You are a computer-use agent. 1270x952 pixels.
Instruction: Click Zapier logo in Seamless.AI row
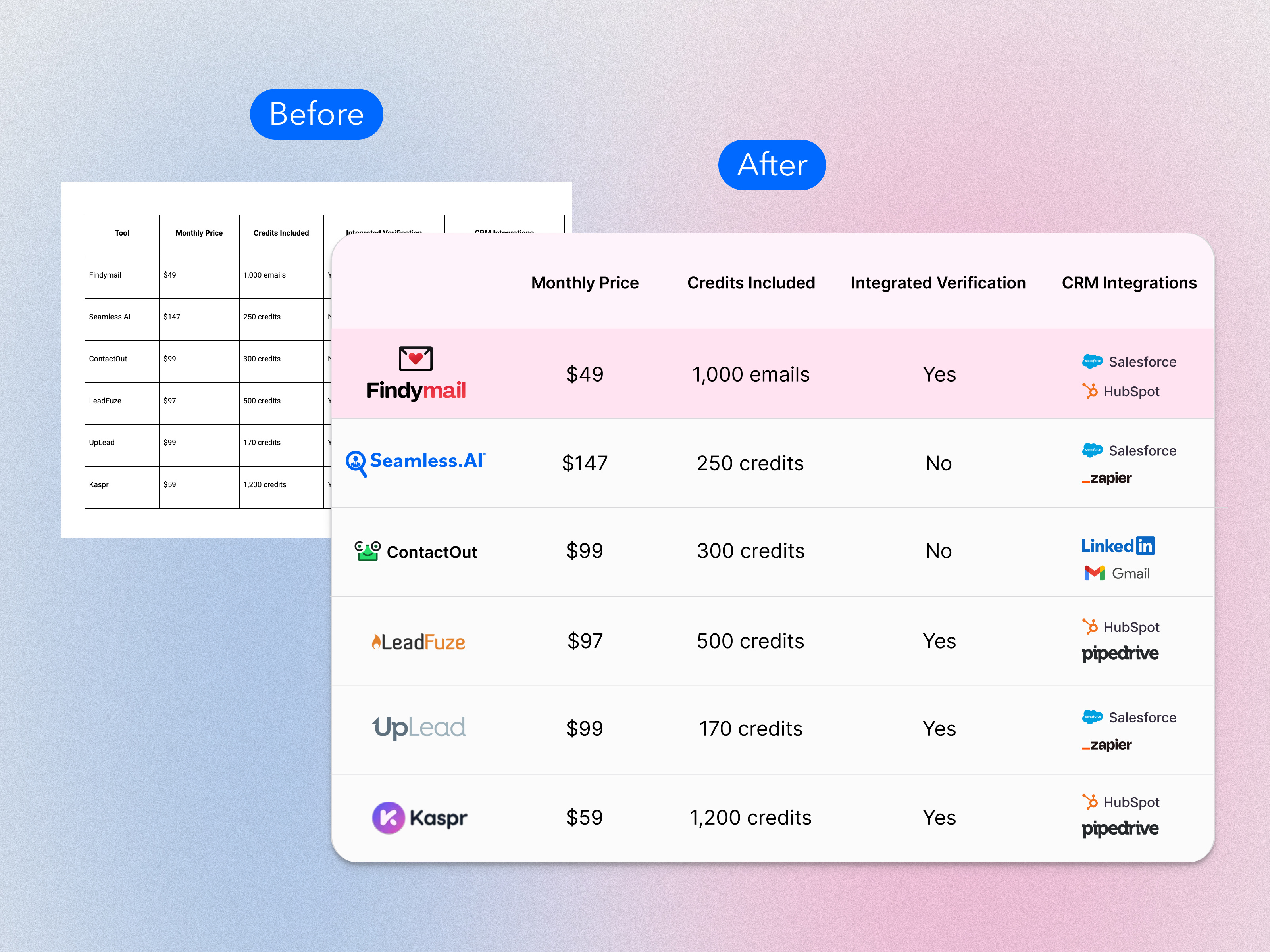pyautogui.click(x=1106, y=478)
